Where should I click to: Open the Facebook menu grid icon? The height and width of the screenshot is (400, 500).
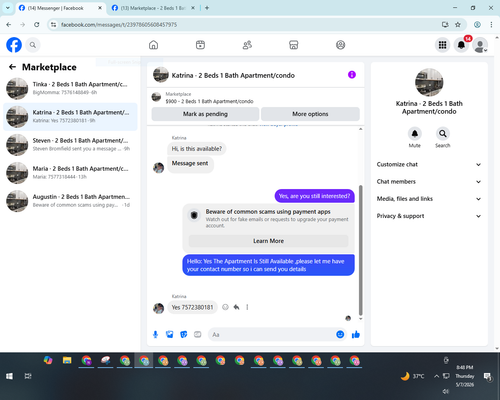442,45
